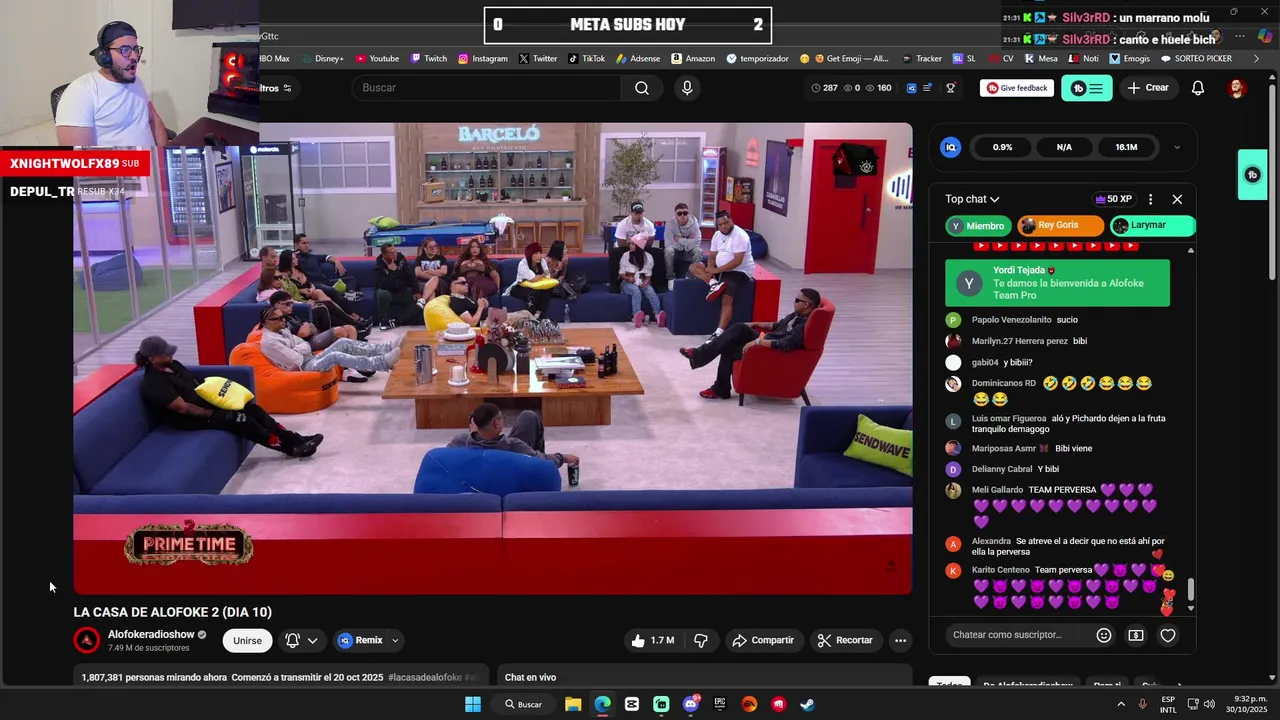Open the emoji picker in chat input
Viewport: 1280px width, 720px height.
(x=1104, y=635)
